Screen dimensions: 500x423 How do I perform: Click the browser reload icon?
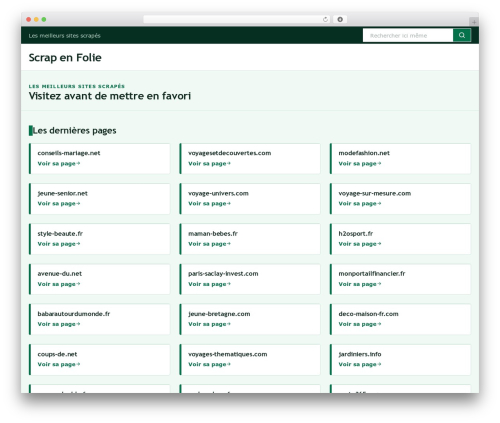point(325,19)
